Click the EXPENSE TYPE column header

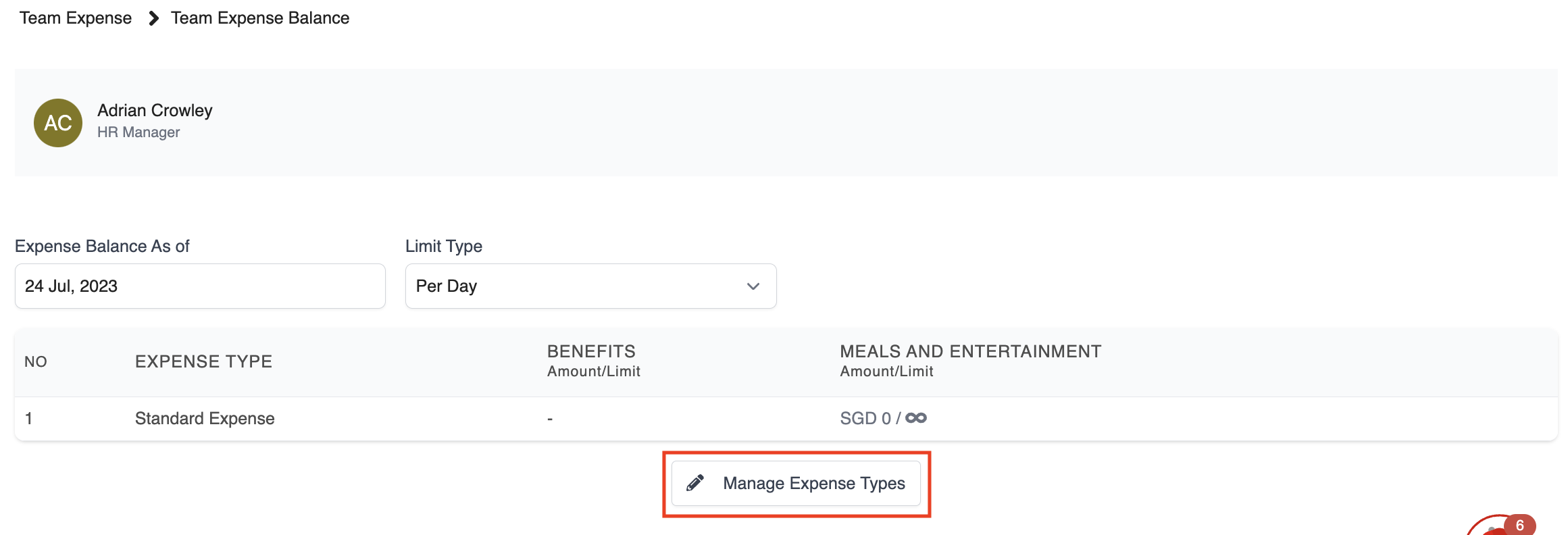203,361
